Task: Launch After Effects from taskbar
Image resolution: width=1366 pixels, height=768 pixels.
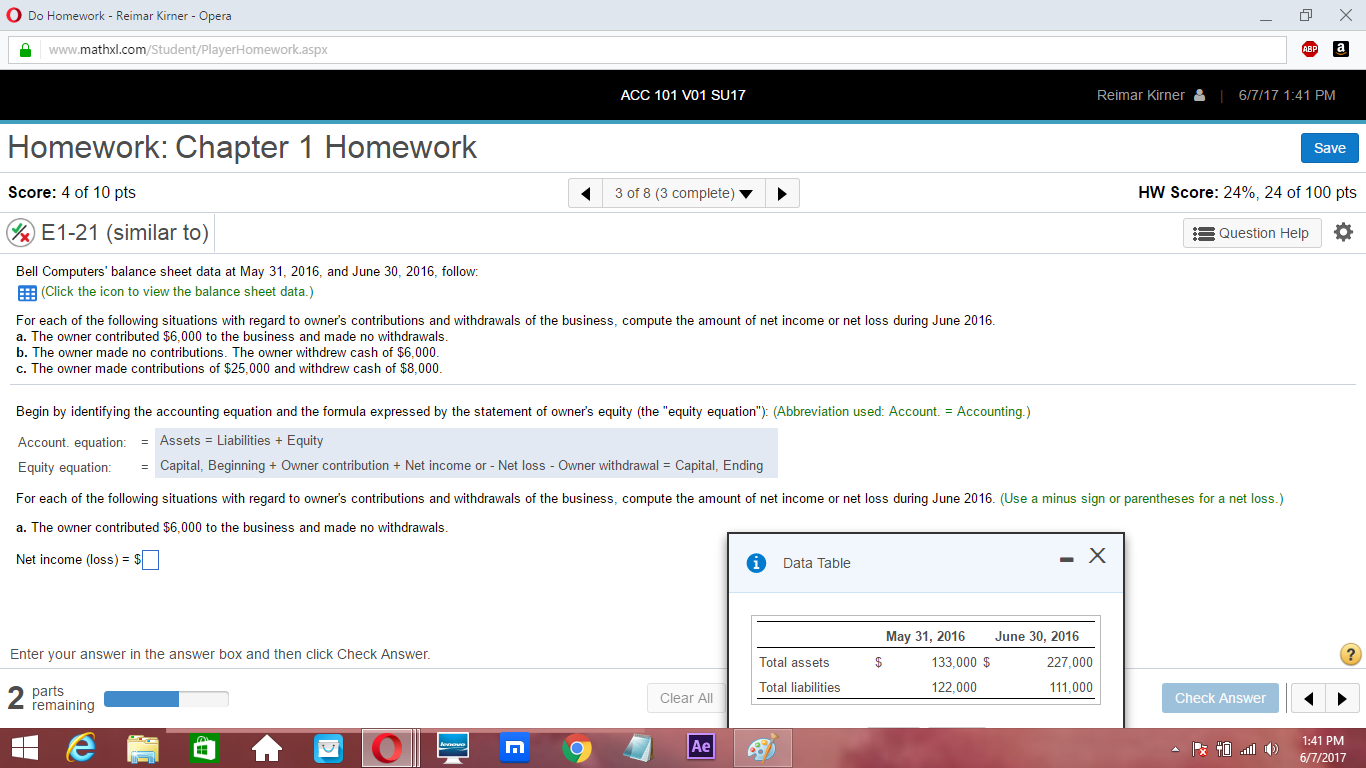Action: point(702,748)
